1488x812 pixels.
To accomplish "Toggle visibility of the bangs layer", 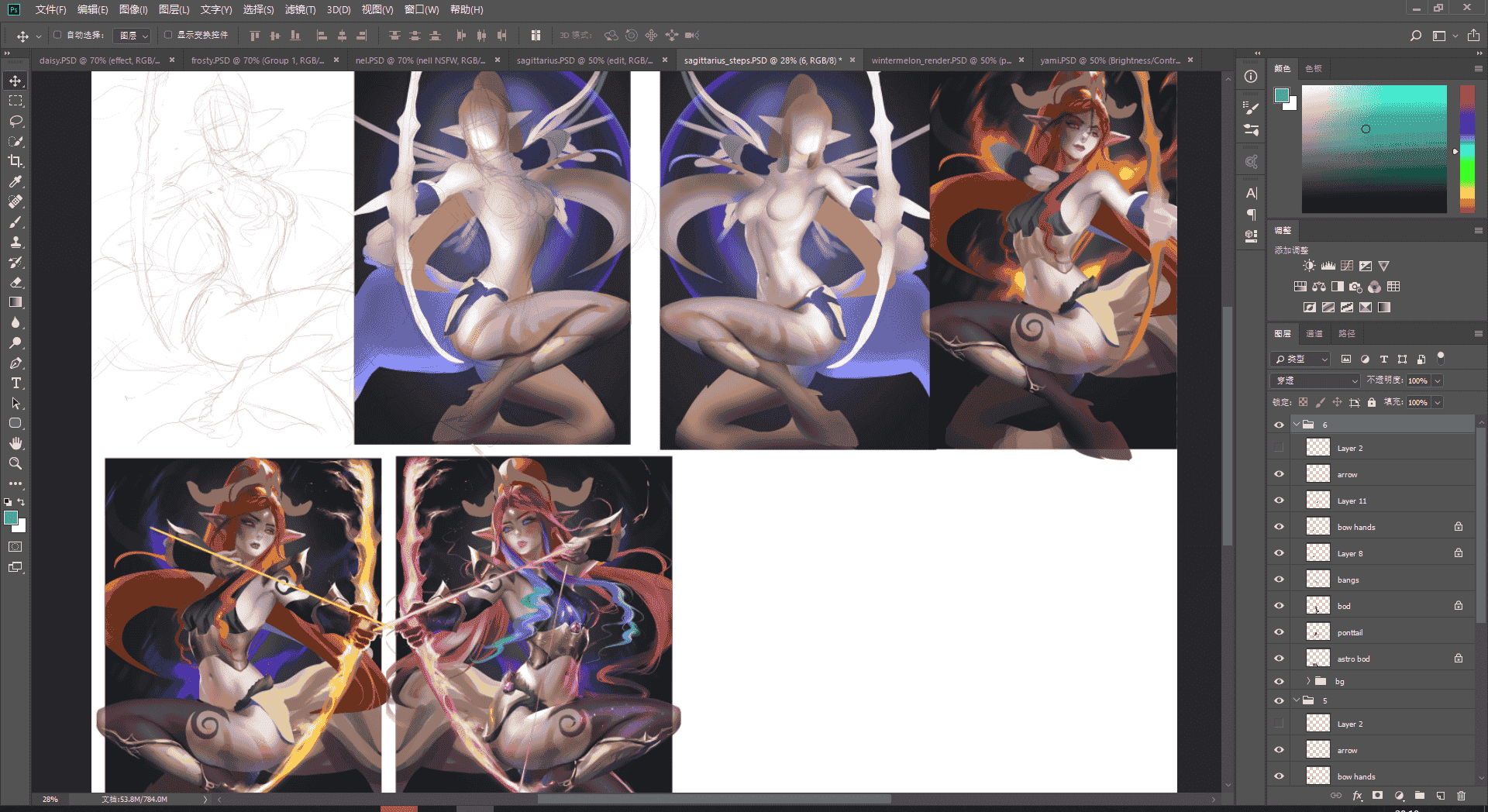I will (x=1279, y=580).
